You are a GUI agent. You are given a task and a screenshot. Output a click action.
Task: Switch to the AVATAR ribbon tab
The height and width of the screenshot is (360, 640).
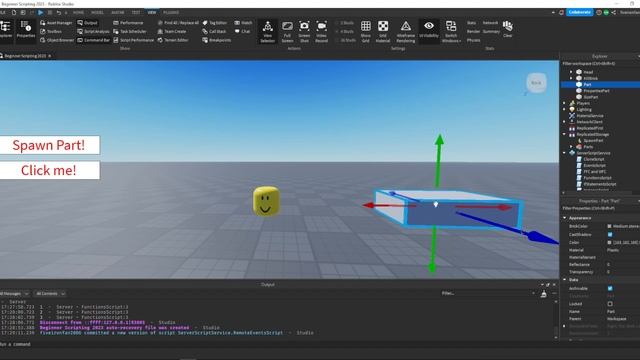(118, 12)
